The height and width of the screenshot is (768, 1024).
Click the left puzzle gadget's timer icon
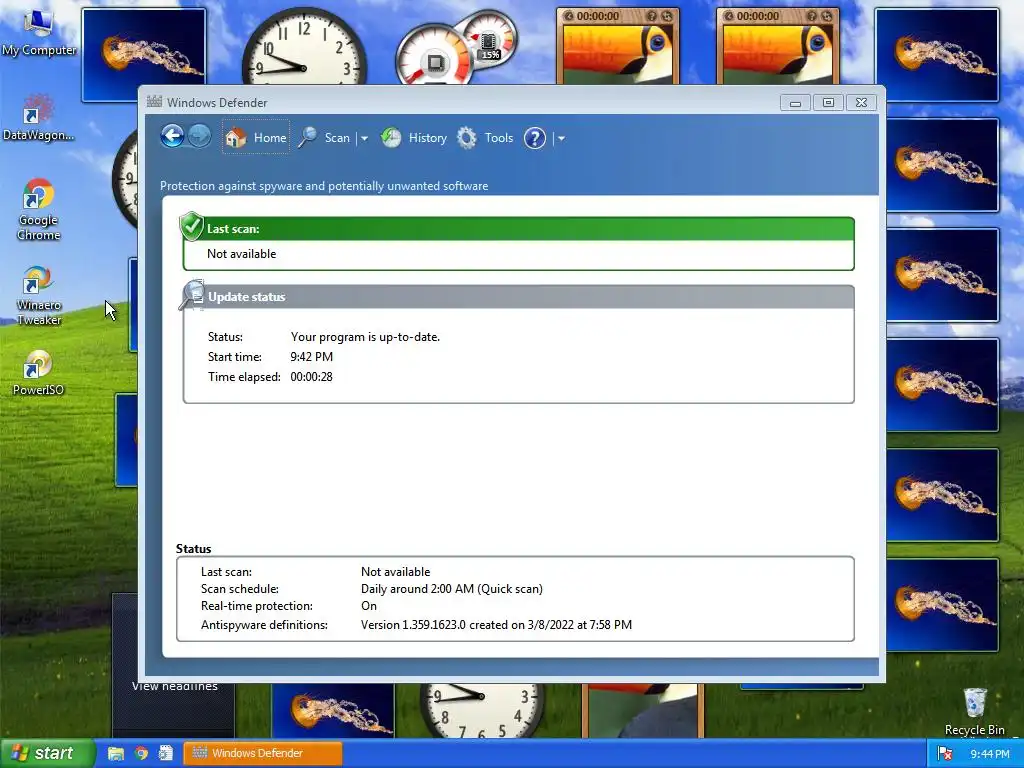tap(568, 16)
